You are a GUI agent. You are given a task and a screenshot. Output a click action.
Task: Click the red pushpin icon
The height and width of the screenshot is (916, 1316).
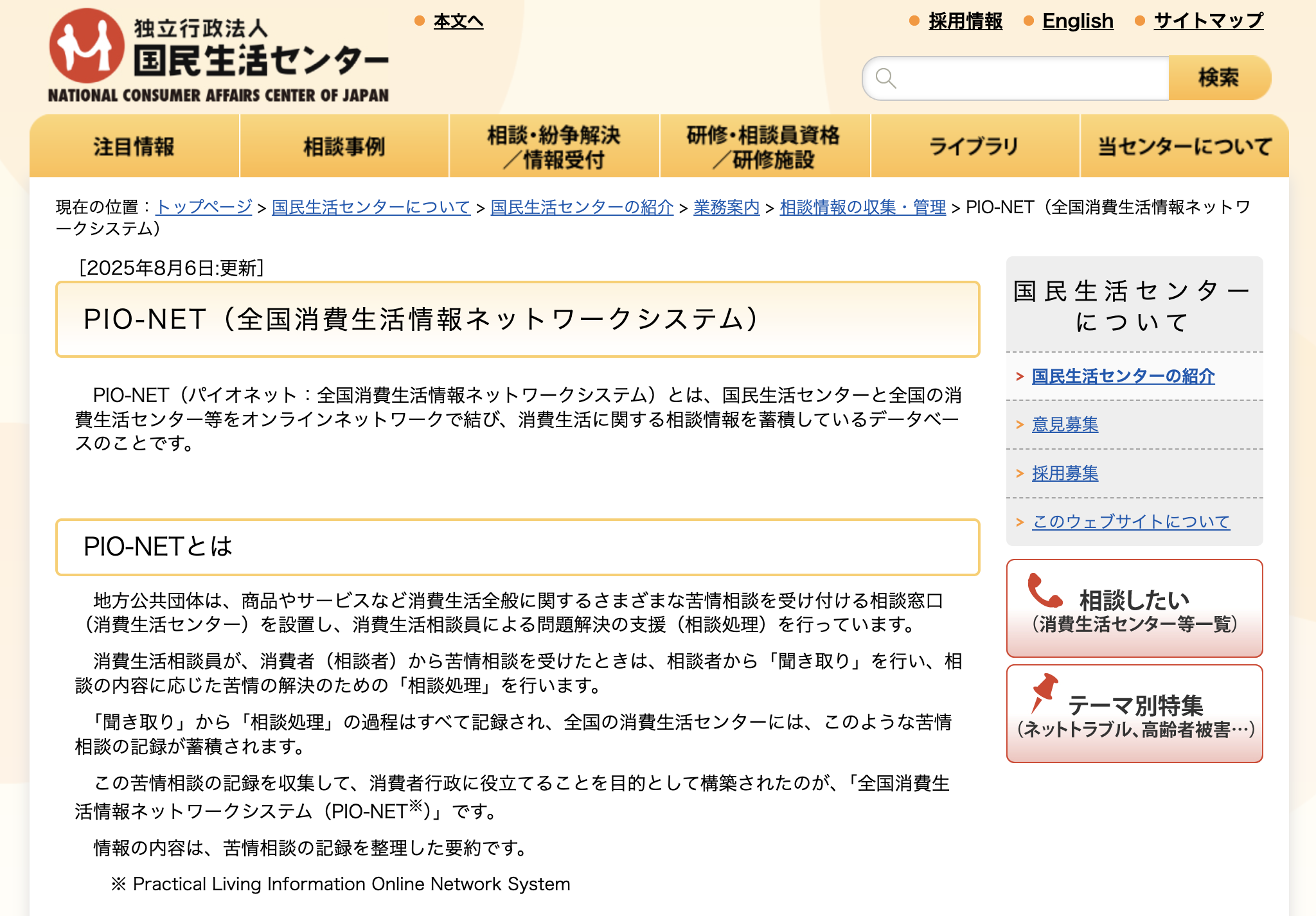click(x=1044, y=692)
